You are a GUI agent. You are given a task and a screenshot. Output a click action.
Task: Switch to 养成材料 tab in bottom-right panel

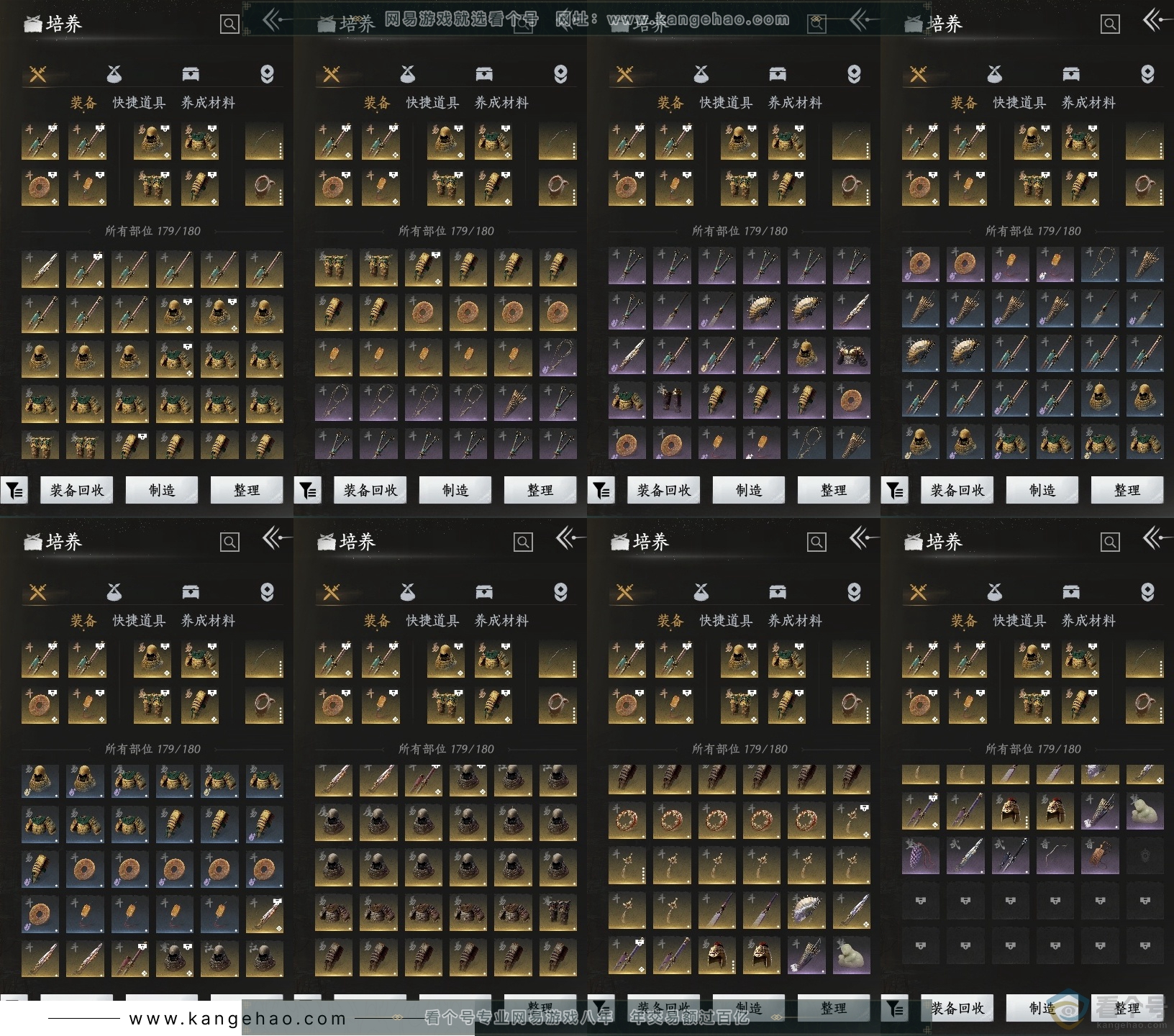coord(1088,621)
